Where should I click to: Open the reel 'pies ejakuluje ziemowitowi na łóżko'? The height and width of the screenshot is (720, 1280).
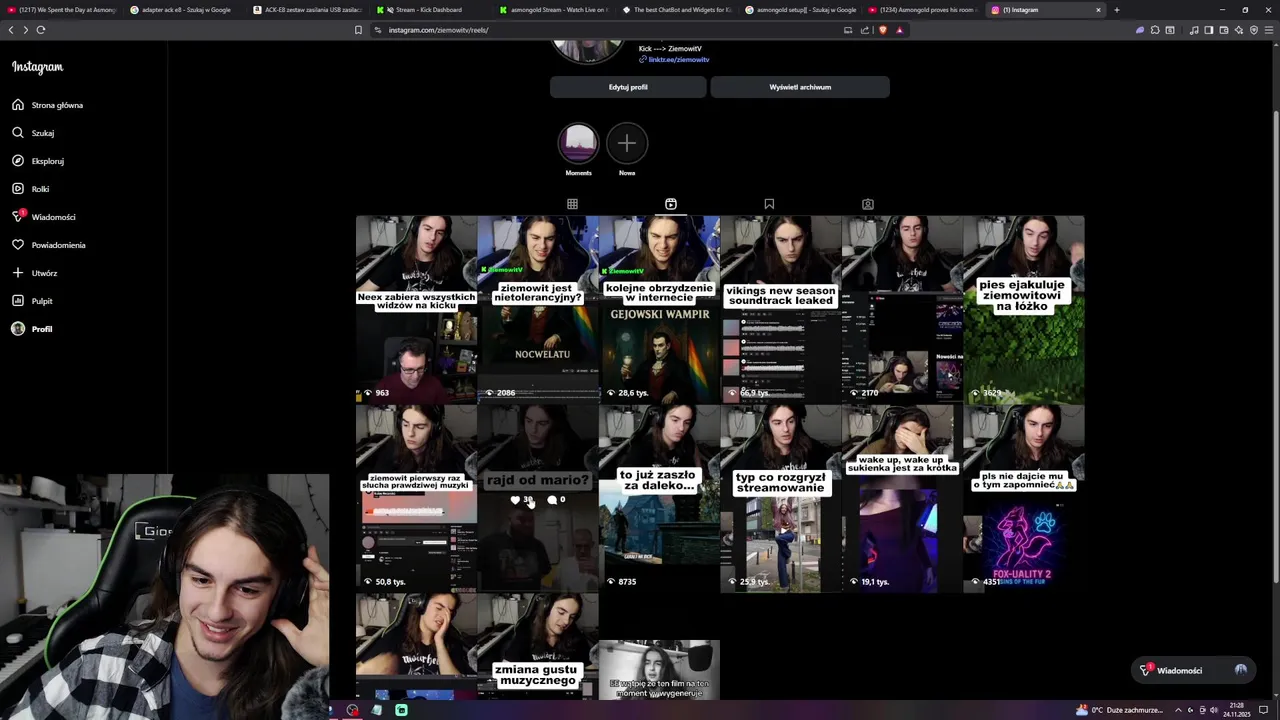pos(1023,309)
